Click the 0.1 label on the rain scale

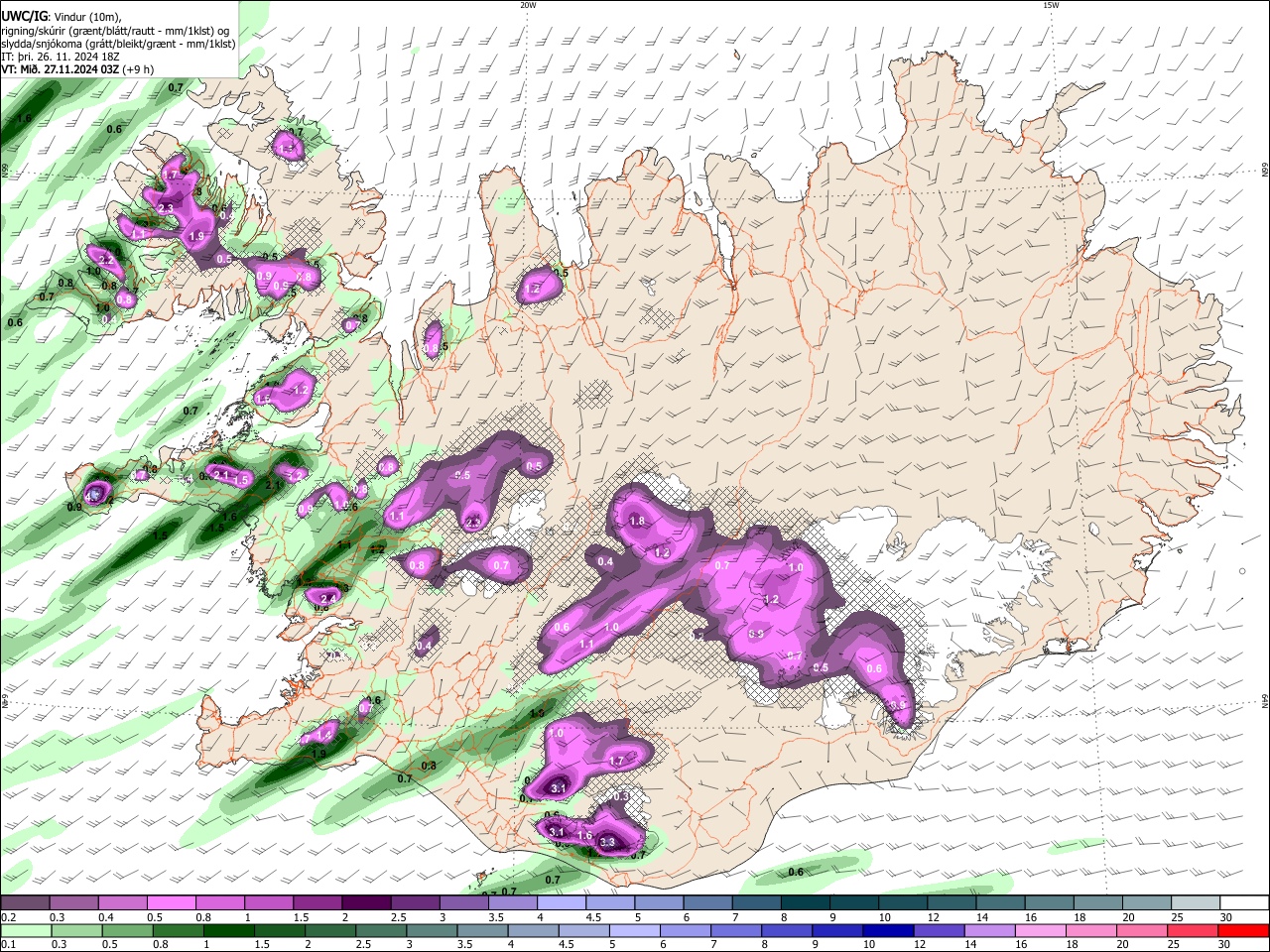[8, 944]
